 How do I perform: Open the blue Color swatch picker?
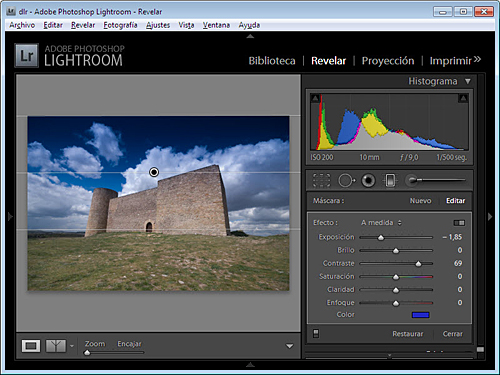click(x=421, y=315)
